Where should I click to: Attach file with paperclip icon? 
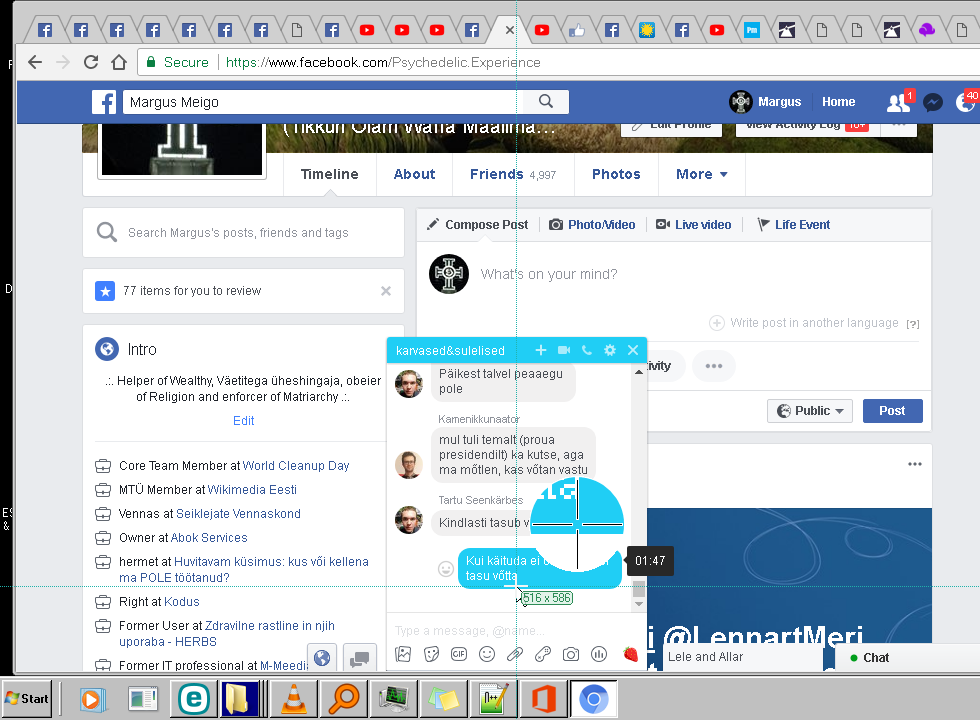point(514,654)
